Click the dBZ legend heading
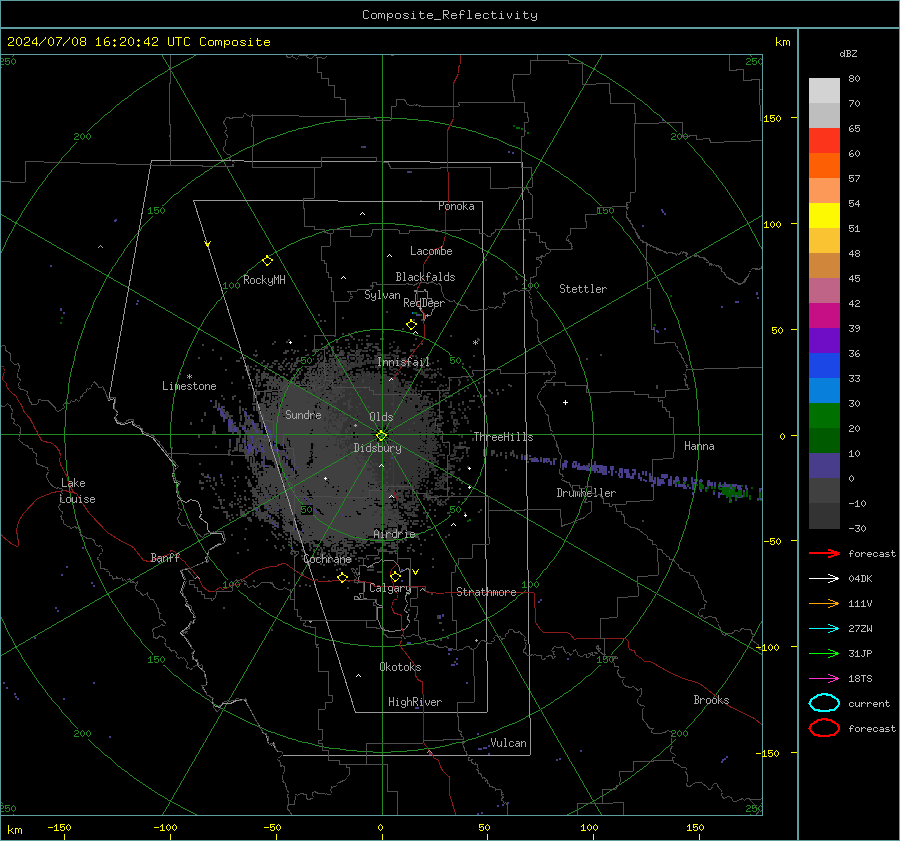The width and height of the screenshot is (900, 841). pyautogui.click(x=848, y=53)
